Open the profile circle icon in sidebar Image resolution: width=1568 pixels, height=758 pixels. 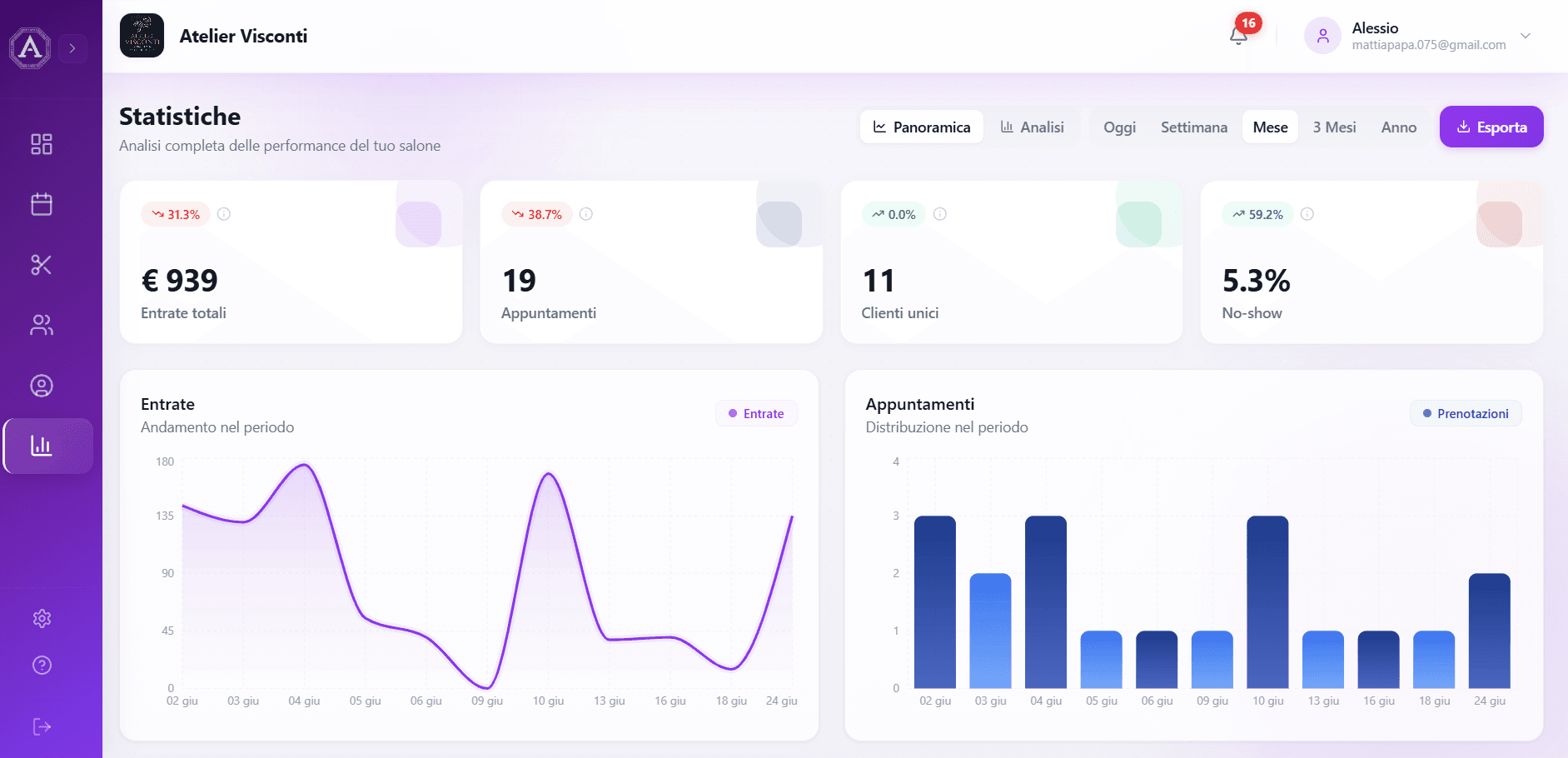coord(42,386)
